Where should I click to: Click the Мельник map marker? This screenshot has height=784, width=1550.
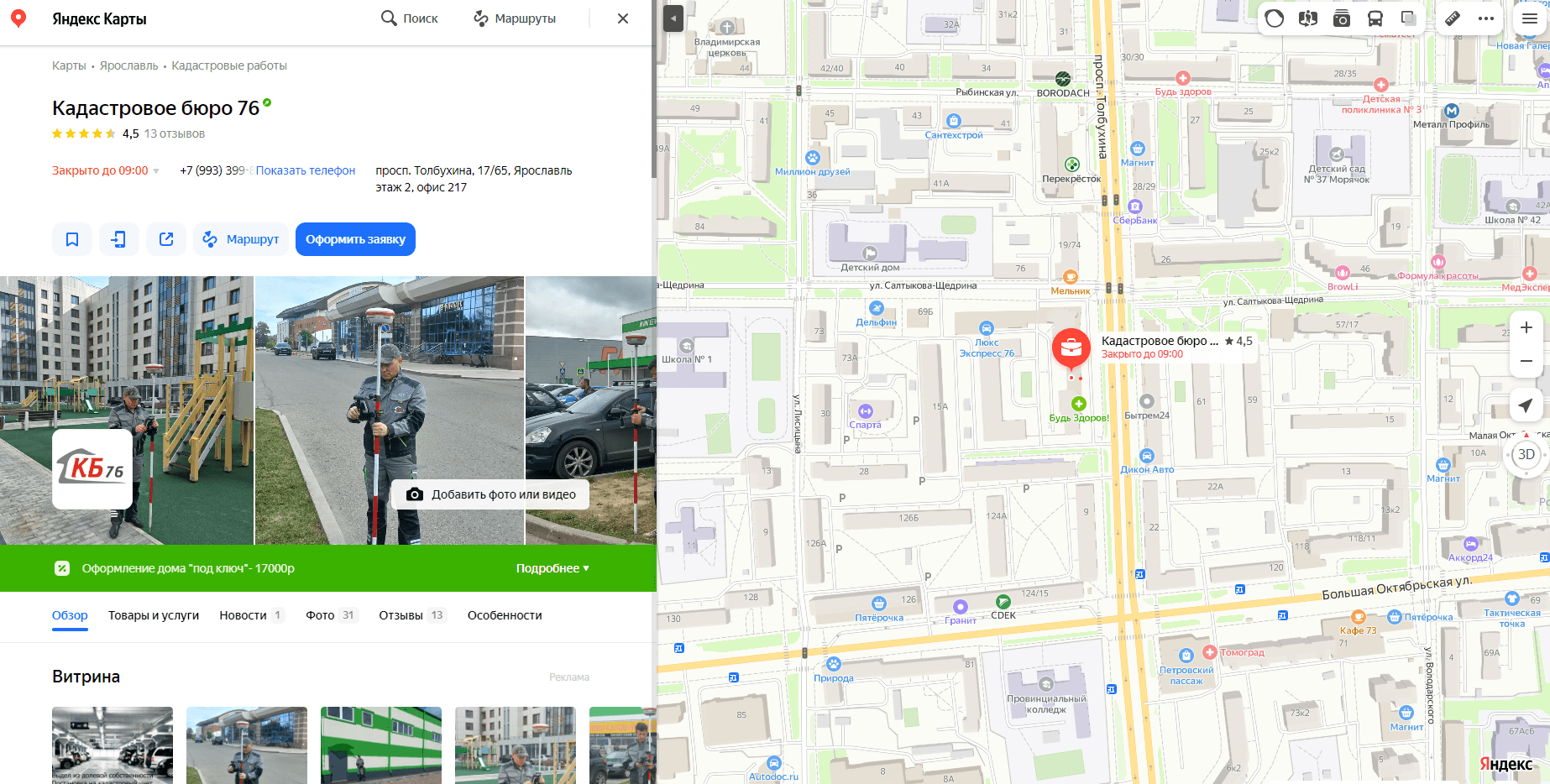(x=1071, y=277)
